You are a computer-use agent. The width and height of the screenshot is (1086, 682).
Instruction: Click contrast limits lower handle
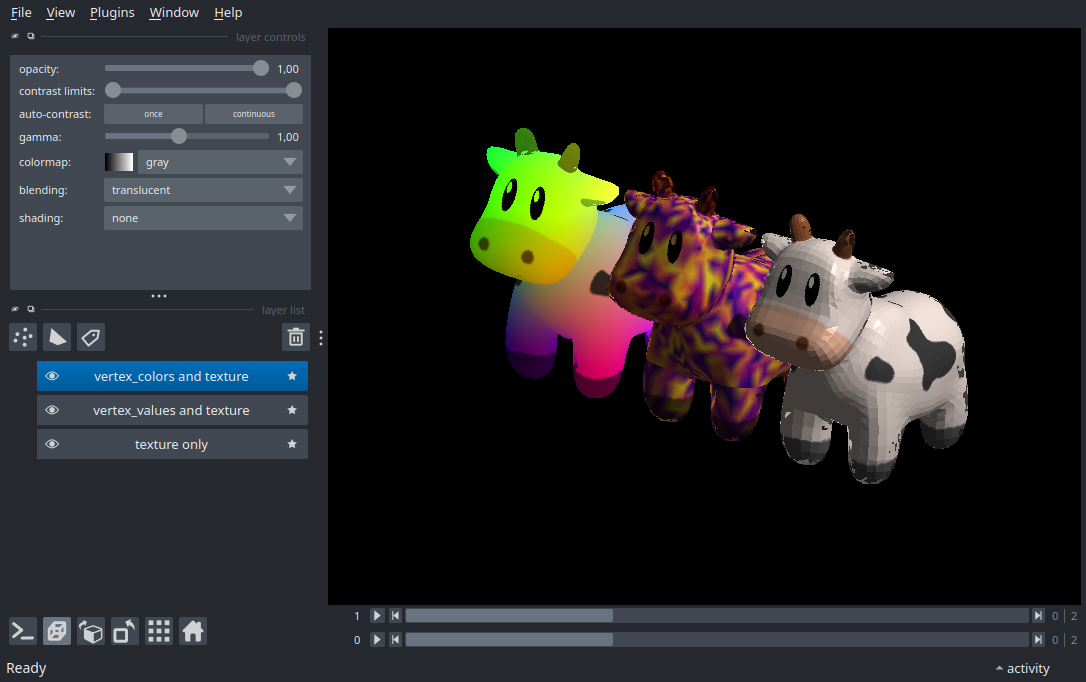click(113, 90)
